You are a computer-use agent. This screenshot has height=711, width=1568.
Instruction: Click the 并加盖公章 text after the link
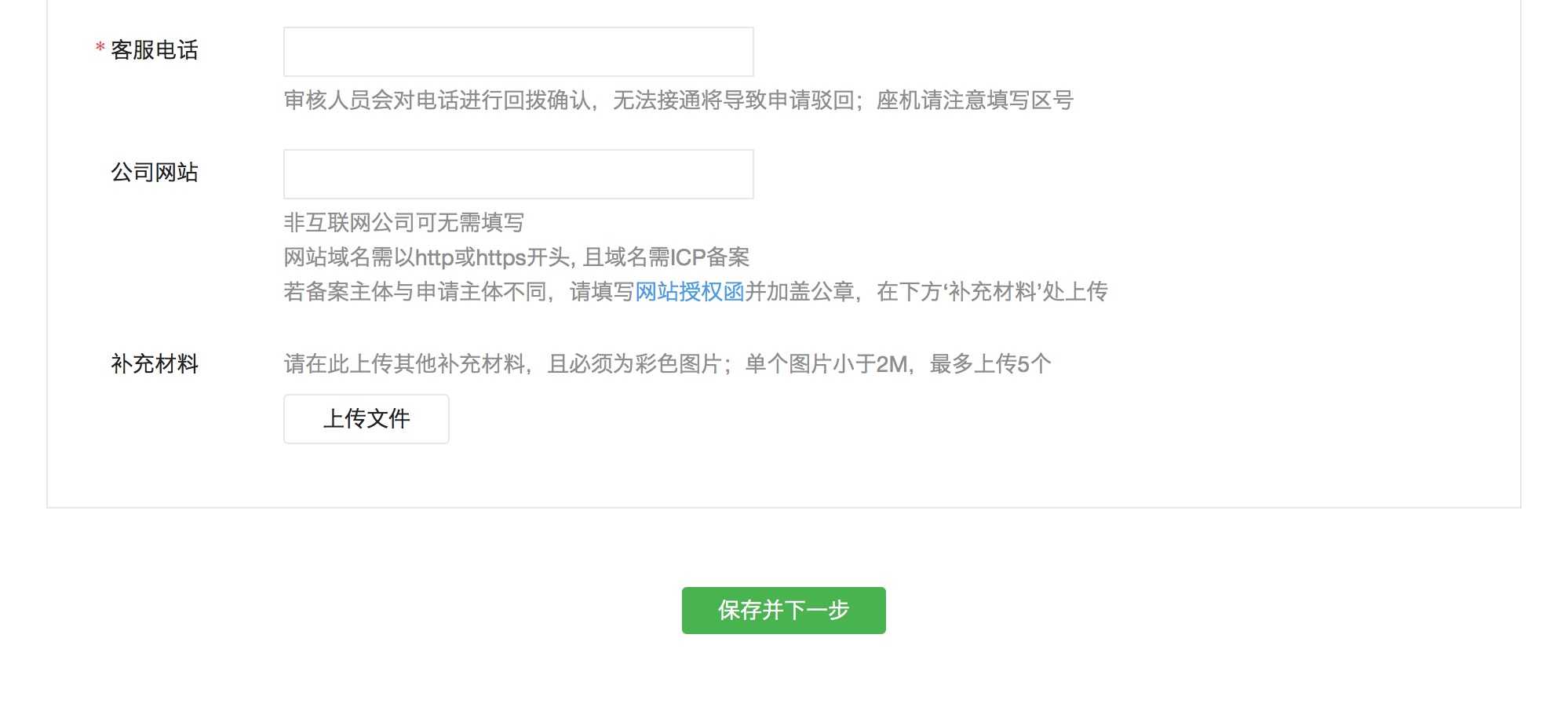pos(799,292)
